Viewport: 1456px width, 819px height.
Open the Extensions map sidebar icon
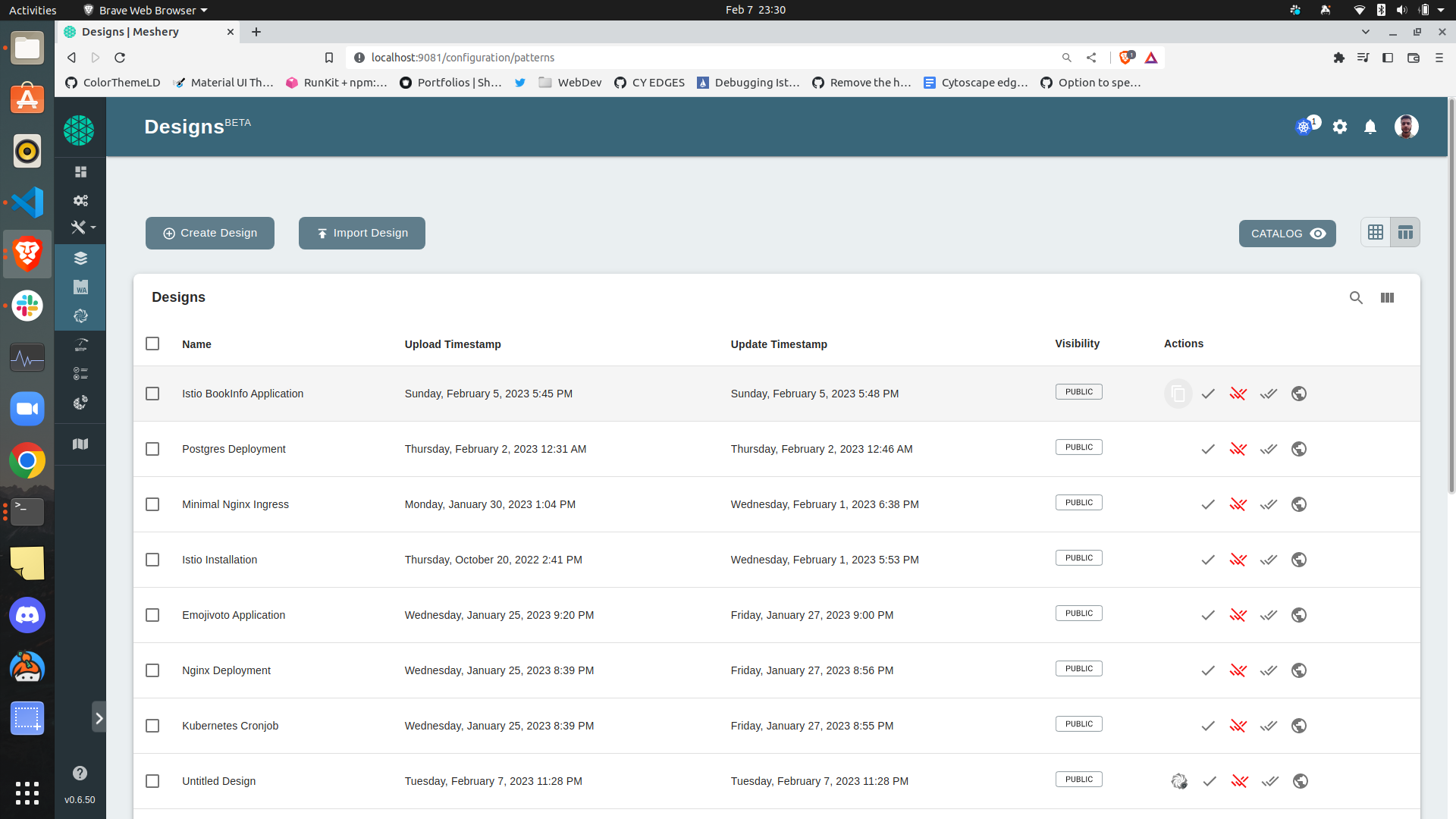(80, 444)
